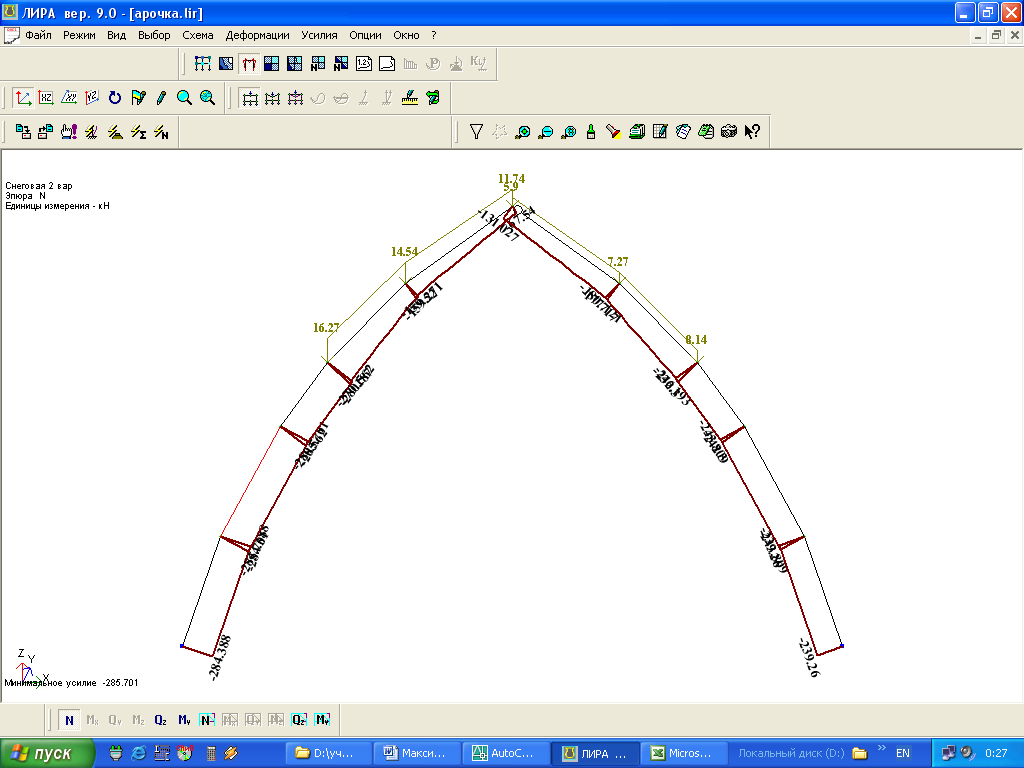Screen dimensions: 1024x768
Task: Click the rotate scheme icon
Action: [115, 98]
